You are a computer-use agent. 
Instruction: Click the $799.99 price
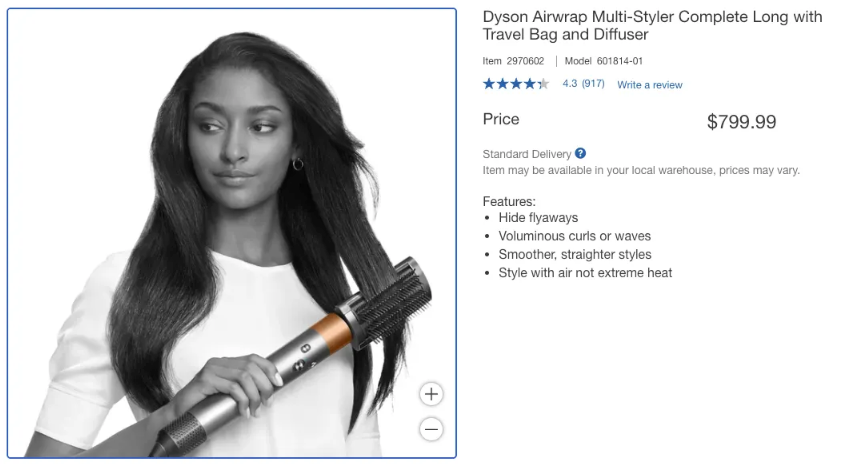(741, 122)
